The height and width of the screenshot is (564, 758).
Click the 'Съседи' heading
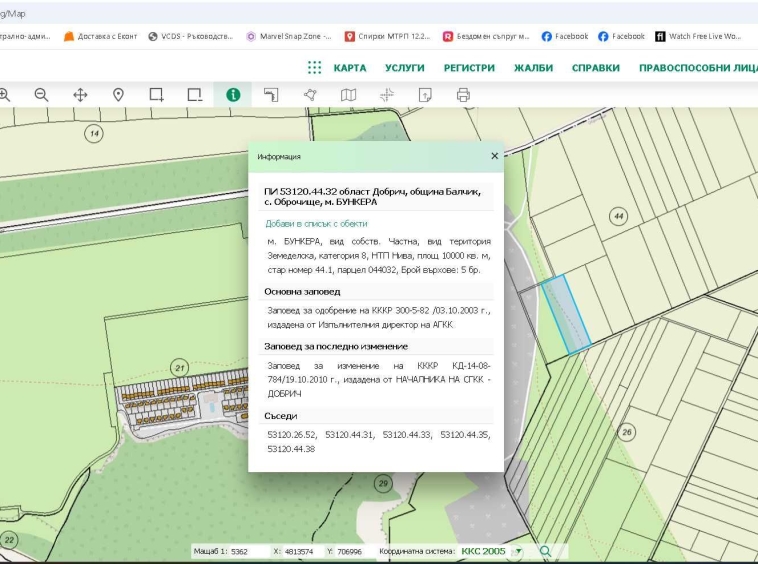[x=281, y=416]
